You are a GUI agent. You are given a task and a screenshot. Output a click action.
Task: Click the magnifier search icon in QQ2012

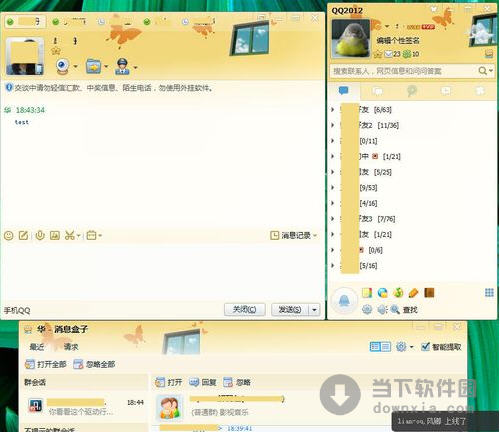tap(482, 71)
